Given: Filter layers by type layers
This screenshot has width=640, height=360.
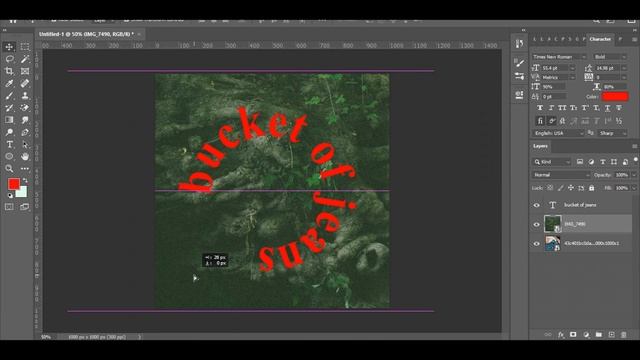Looking at the screenshot, I should point(603,162).
